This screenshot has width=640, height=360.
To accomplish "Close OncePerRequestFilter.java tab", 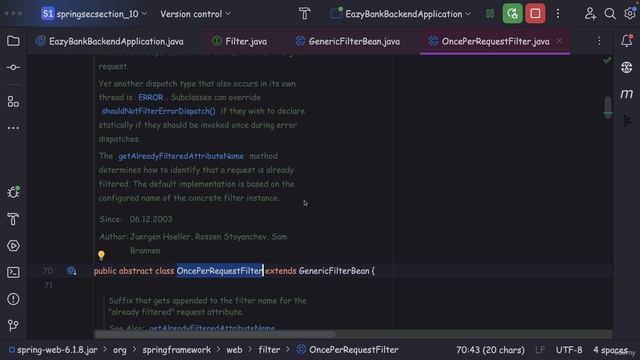I will click(x=559, y=41).
